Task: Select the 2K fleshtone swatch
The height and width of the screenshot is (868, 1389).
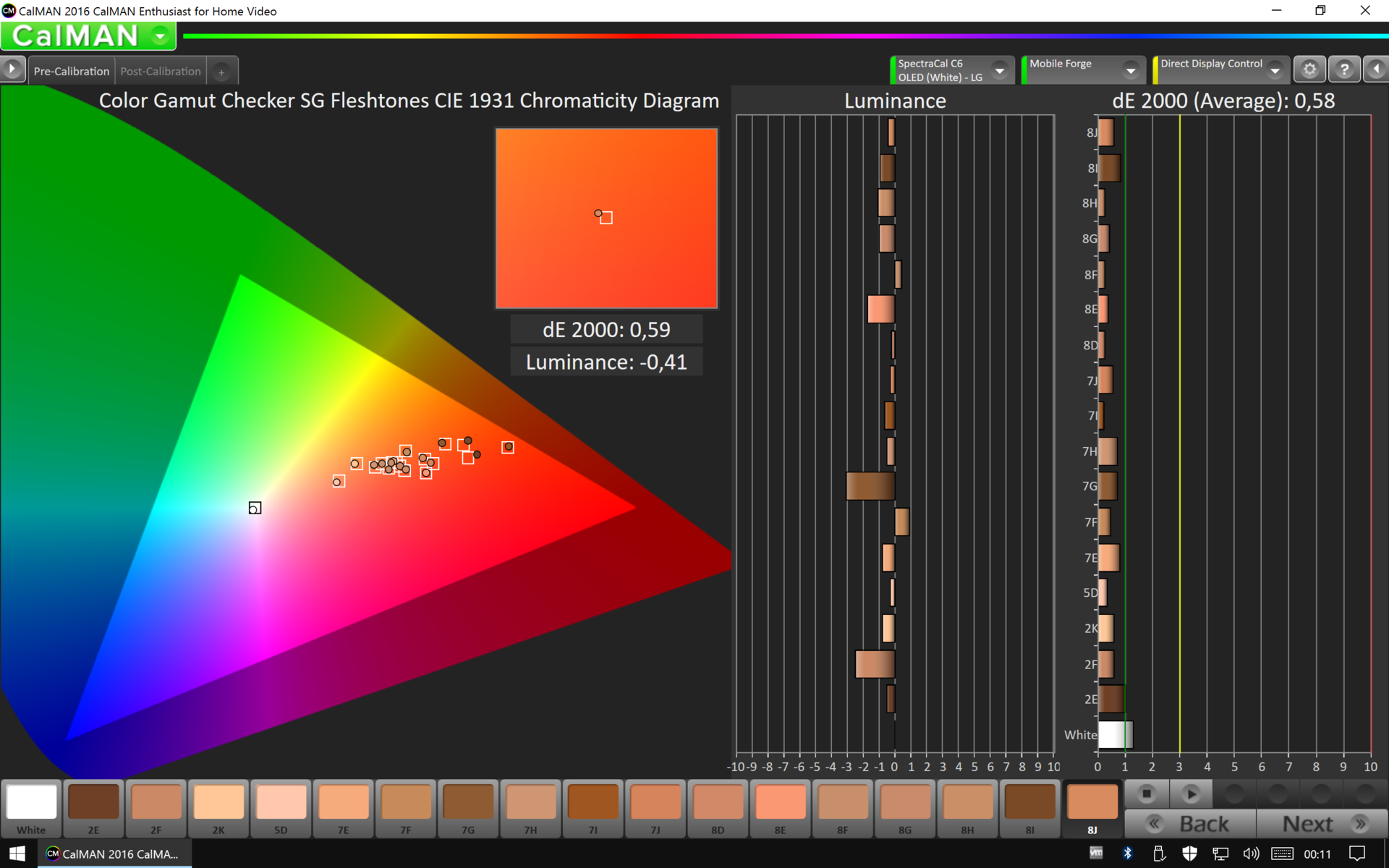Action: click(218, 809)
